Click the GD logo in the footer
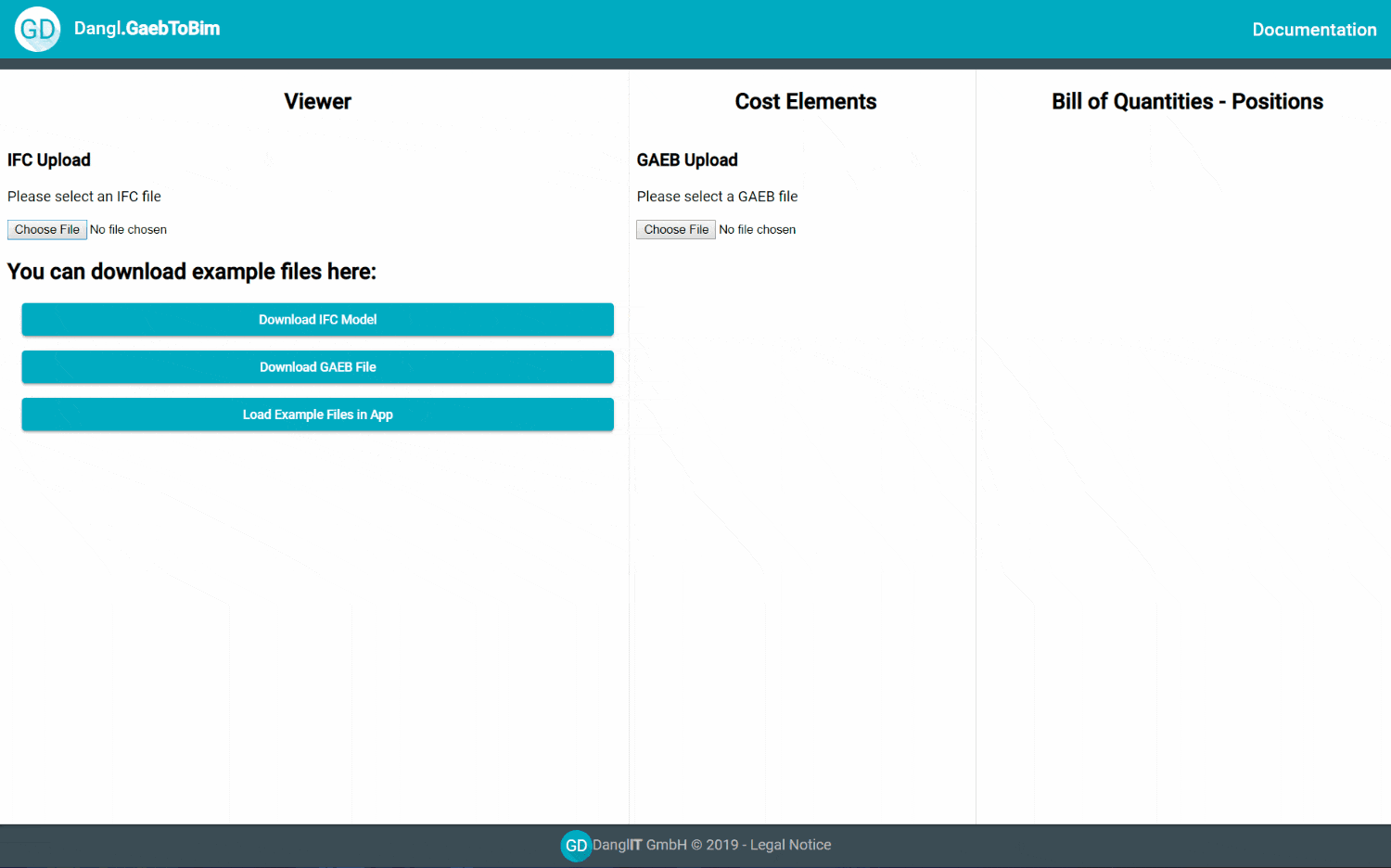The height and width of the screenshot is (868, 1391). [576, 845]
